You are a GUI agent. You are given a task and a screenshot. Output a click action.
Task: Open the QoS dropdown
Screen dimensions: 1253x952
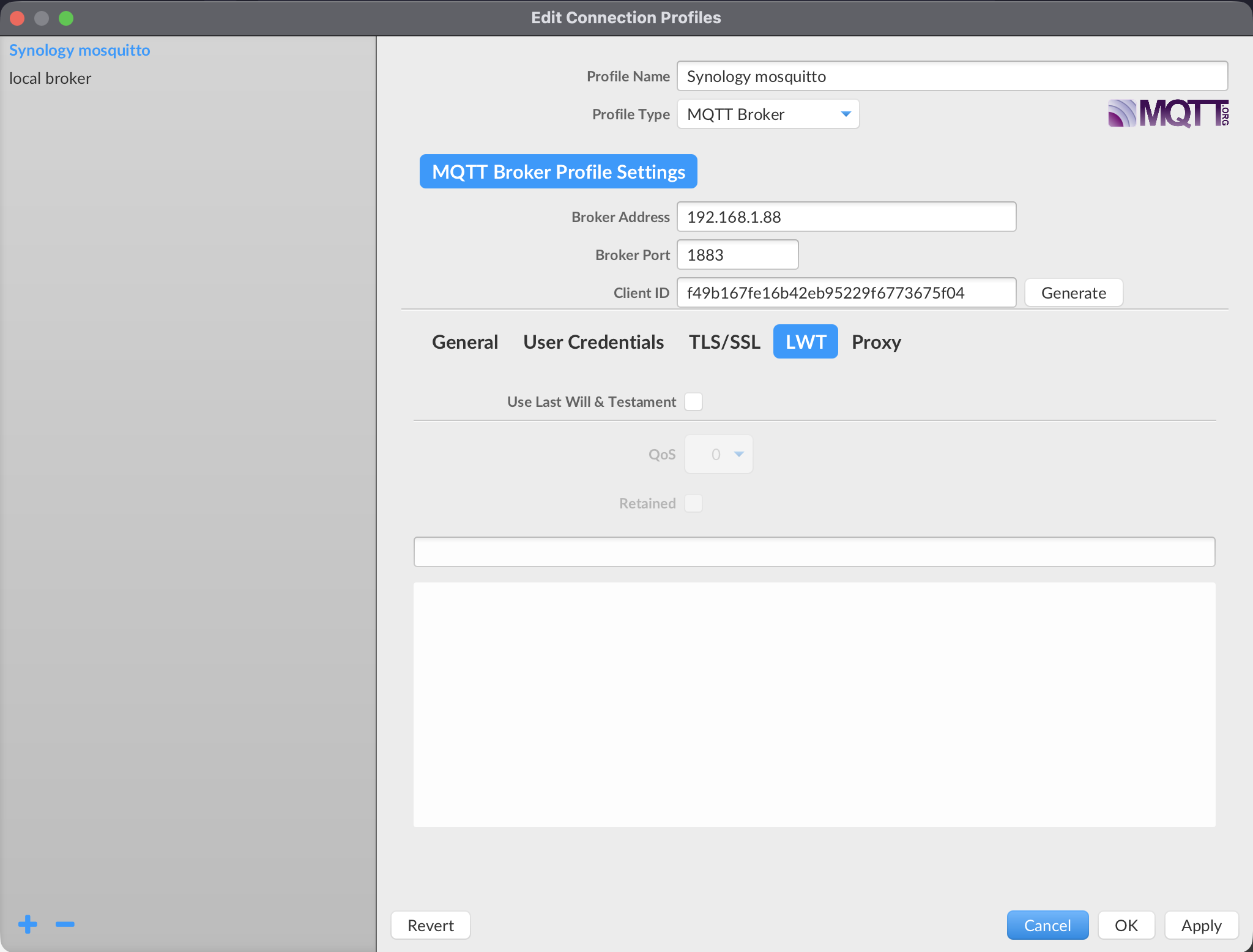click(x=719, y=455)
